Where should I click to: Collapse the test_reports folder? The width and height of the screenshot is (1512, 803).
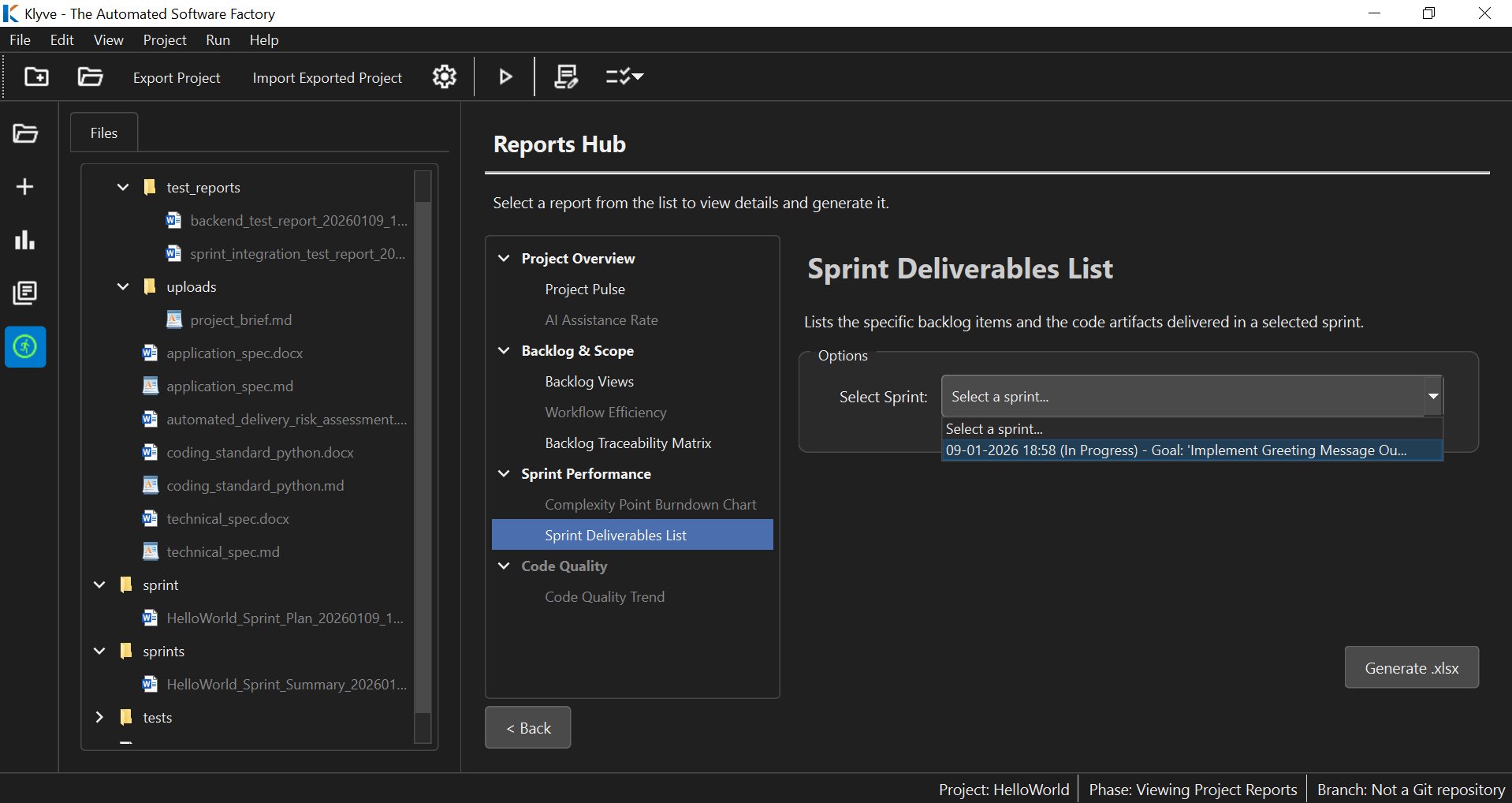[x=123, y=188]
